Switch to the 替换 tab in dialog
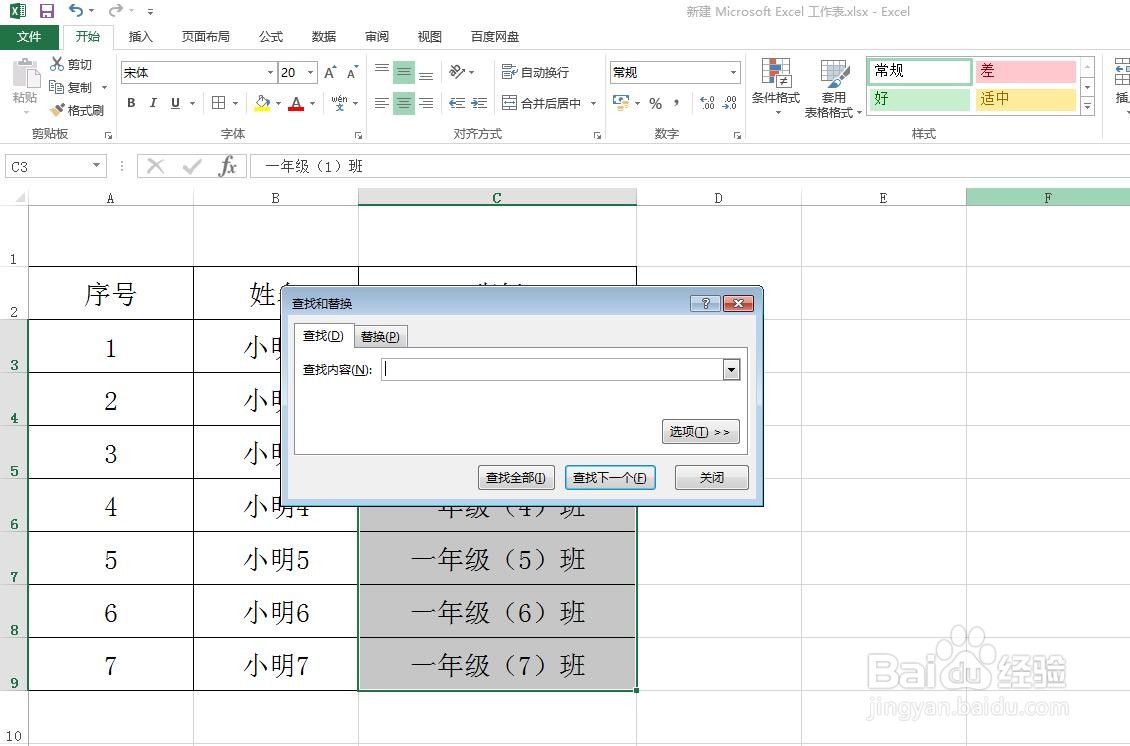 [380, 336]
